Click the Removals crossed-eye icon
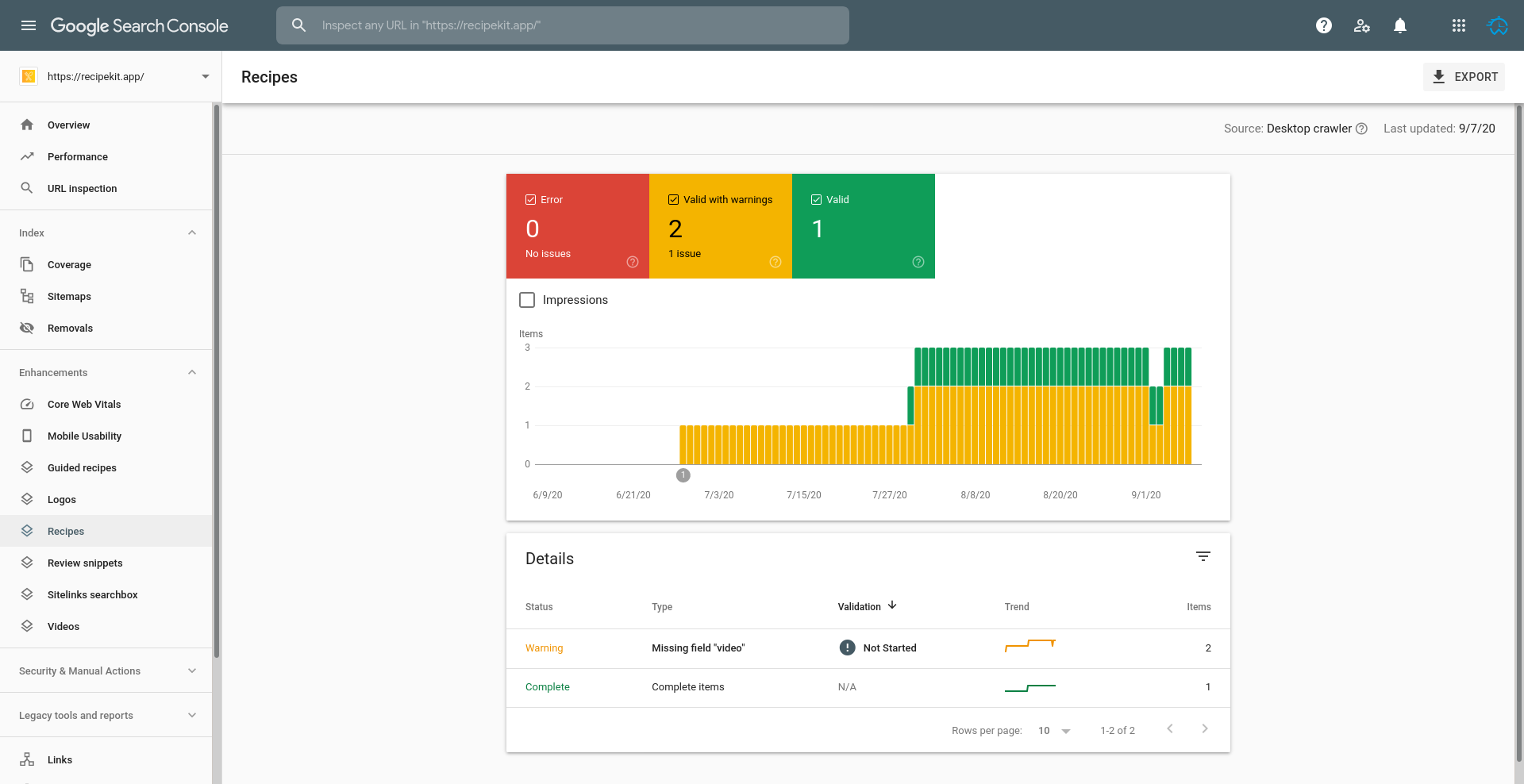This screenshot has height=784, width=1524. pos(27,328)
